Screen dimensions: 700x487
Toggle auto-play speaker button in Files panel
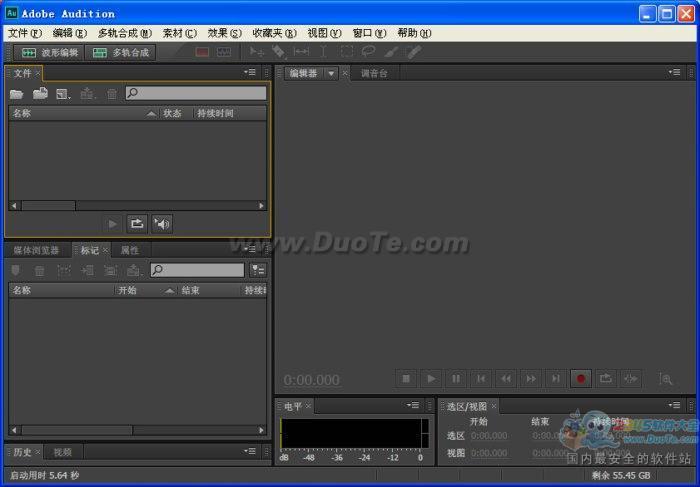click(162, 224)
